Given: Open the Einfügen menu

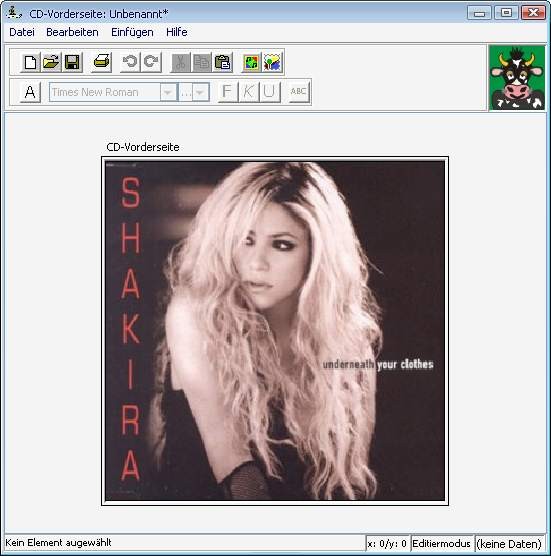Looking at the screenshot, I should [132, 32].
